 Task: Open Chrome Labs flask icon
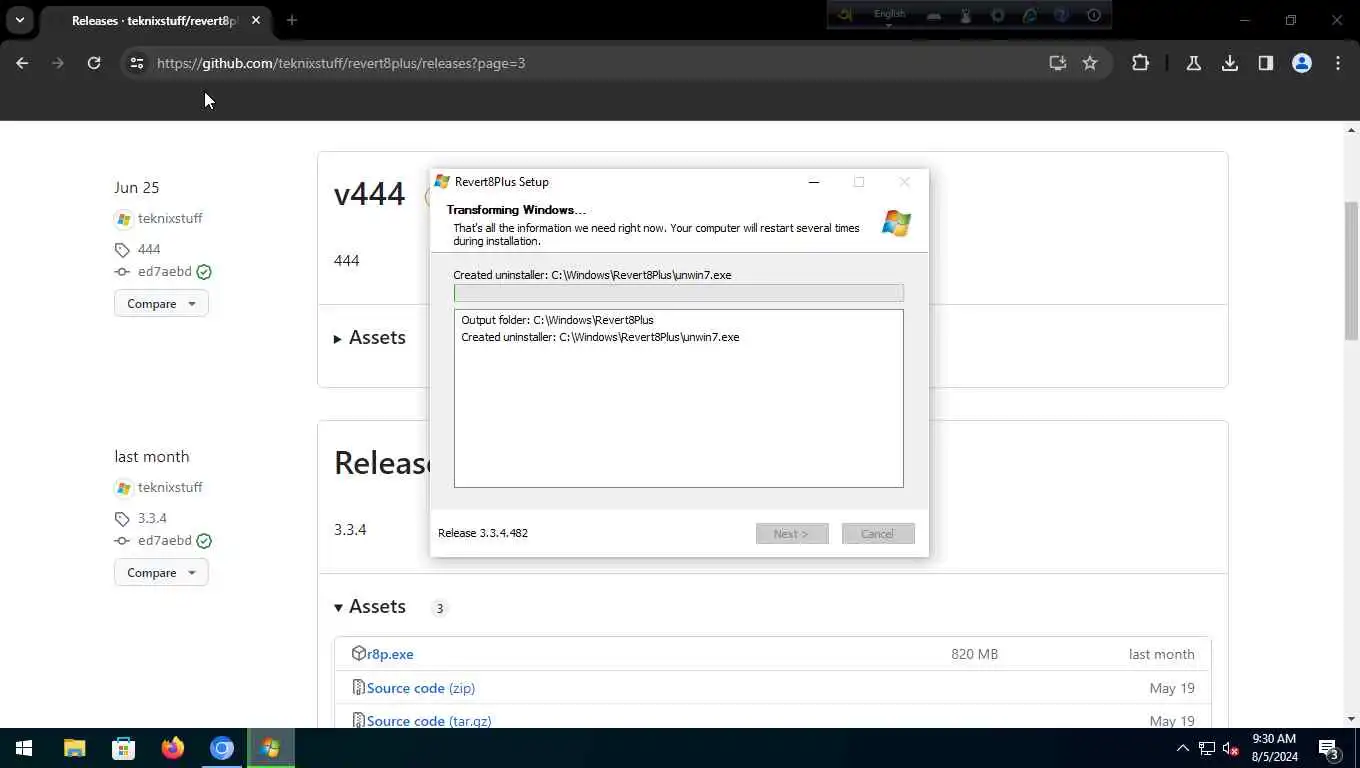coord(1193,63)
